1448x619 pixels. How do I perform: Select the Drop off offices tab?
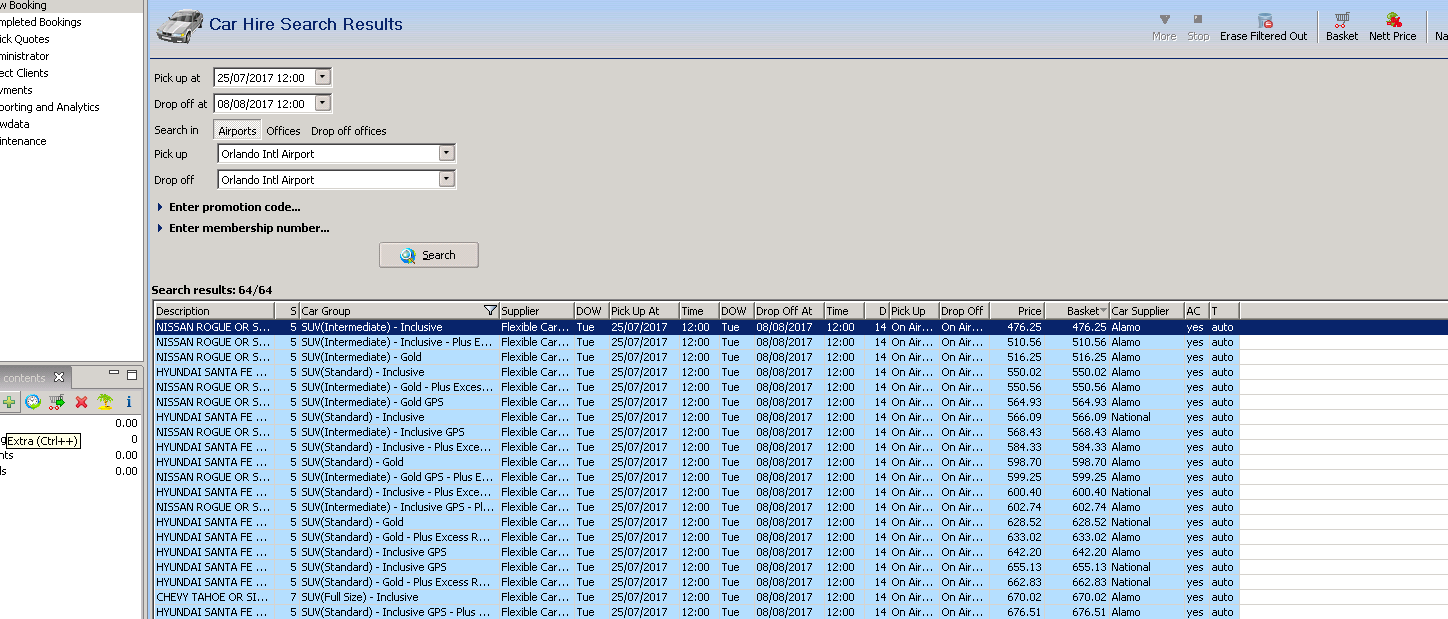(349, 131)
